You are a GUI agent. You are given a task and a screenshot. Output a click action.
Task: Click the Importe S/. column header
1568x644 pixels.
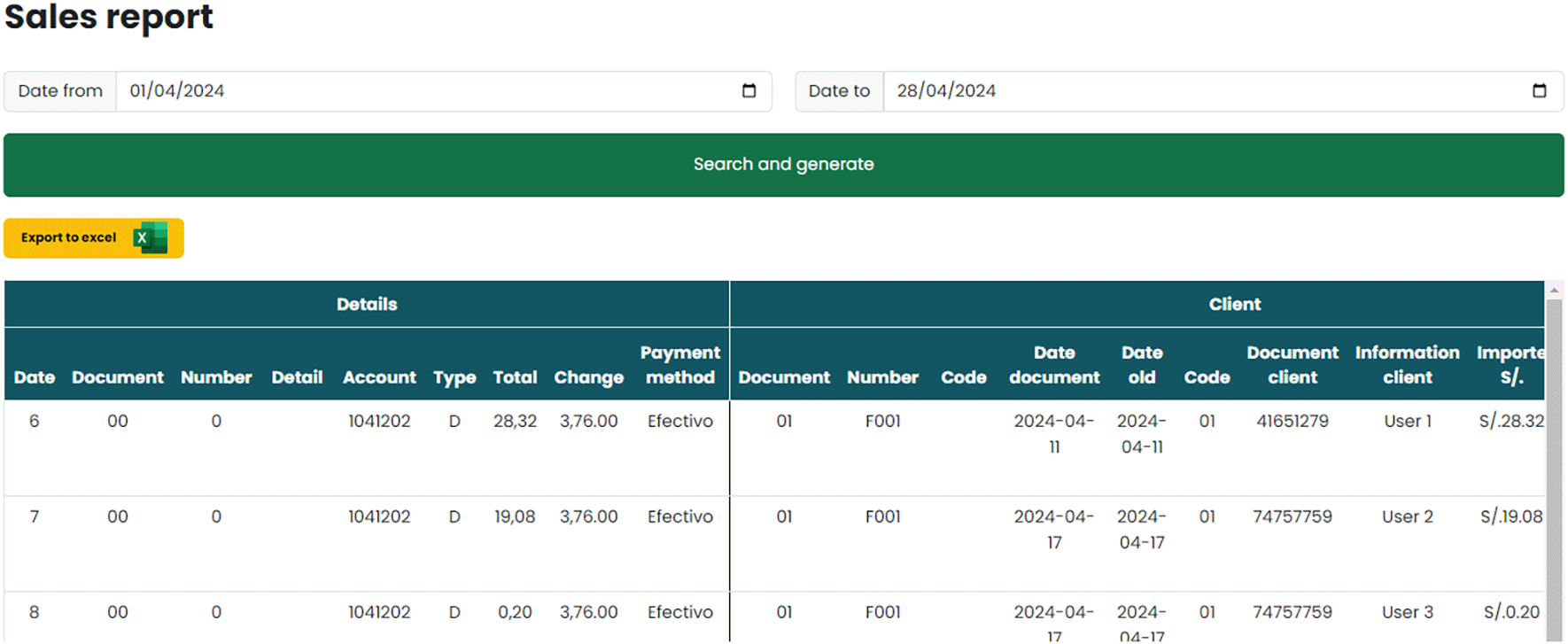pyautogui.click(x=1510, y=365)
